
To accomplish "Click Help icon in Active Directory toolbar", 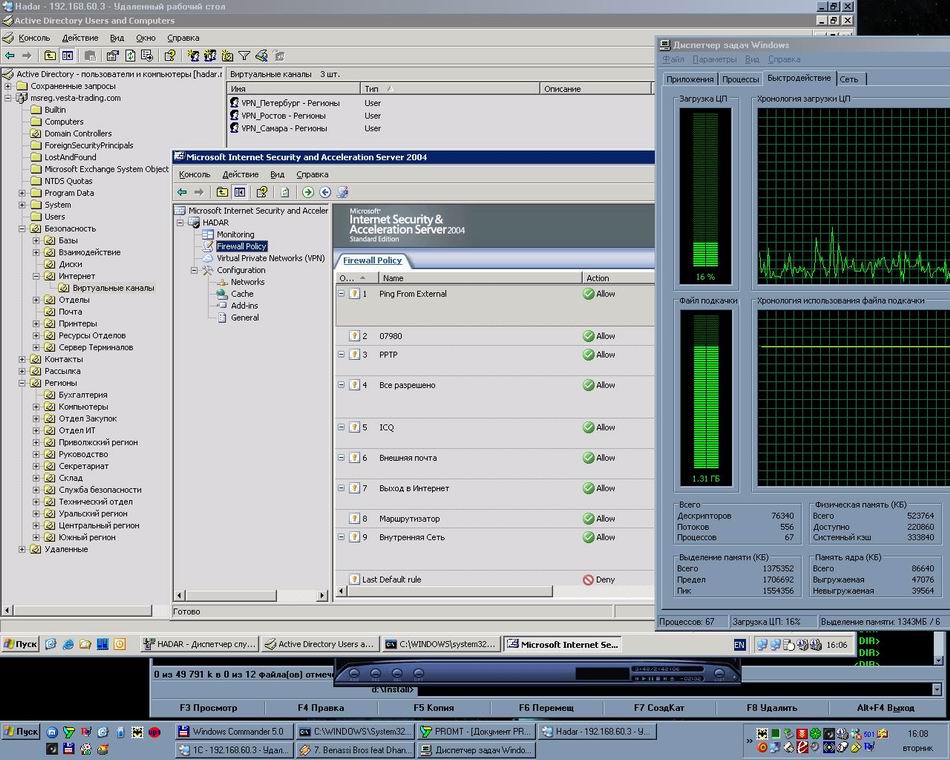I will [x=170, y=56].
